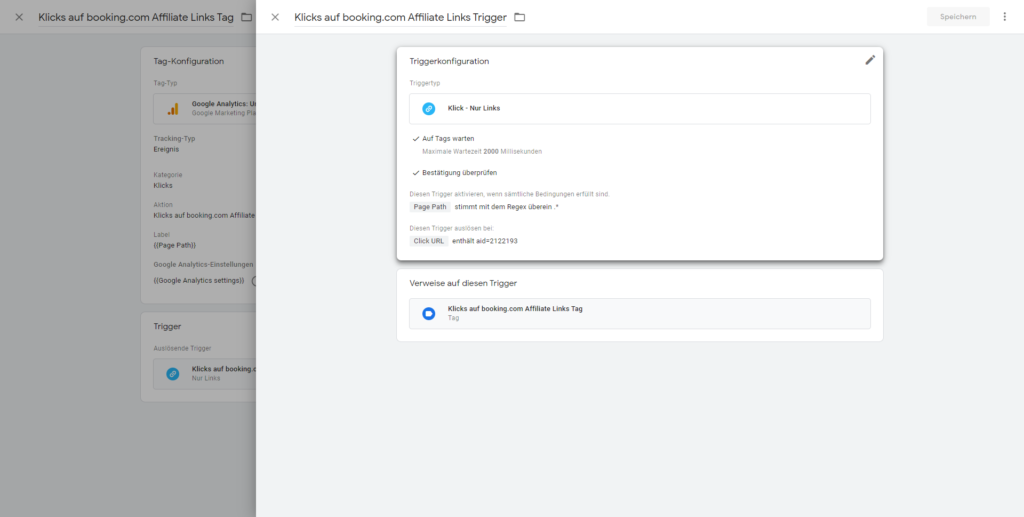Image resolution: width=1024 pixels, height=517 pixels.
Task: Click the Click URL variable chip
Action: (x=428, y=241)
